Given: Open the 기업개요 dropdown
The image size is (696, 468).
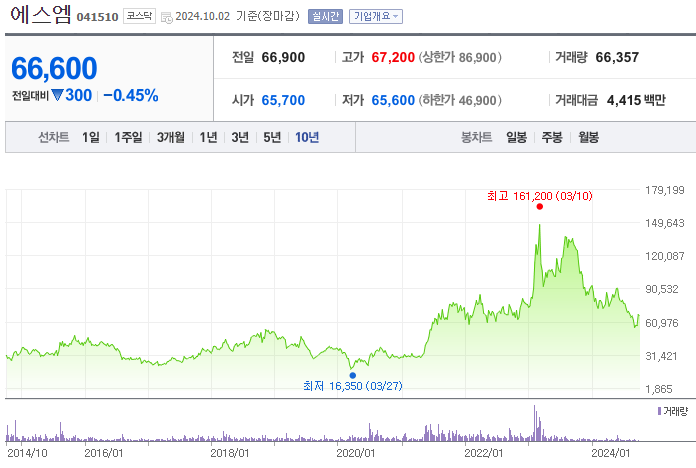Looking at the screenshot, I should (x=376, y=16).
